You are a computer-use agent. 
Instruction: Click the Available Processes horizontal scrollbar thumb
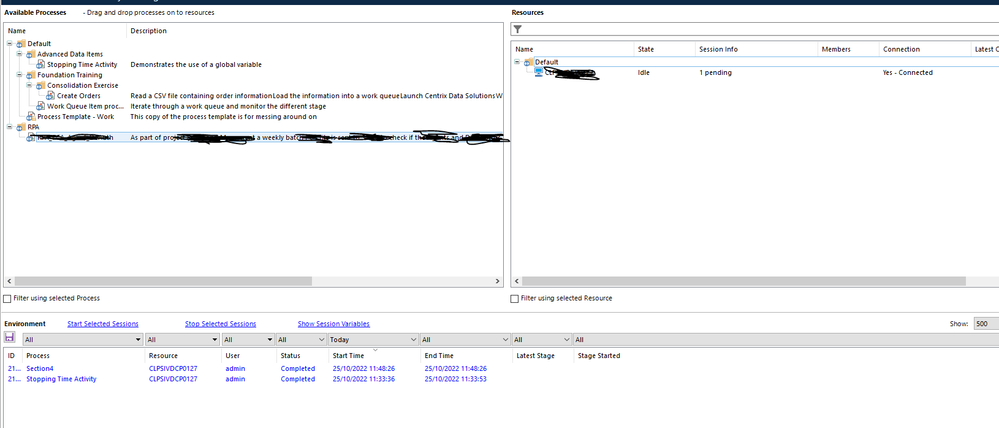163,281
